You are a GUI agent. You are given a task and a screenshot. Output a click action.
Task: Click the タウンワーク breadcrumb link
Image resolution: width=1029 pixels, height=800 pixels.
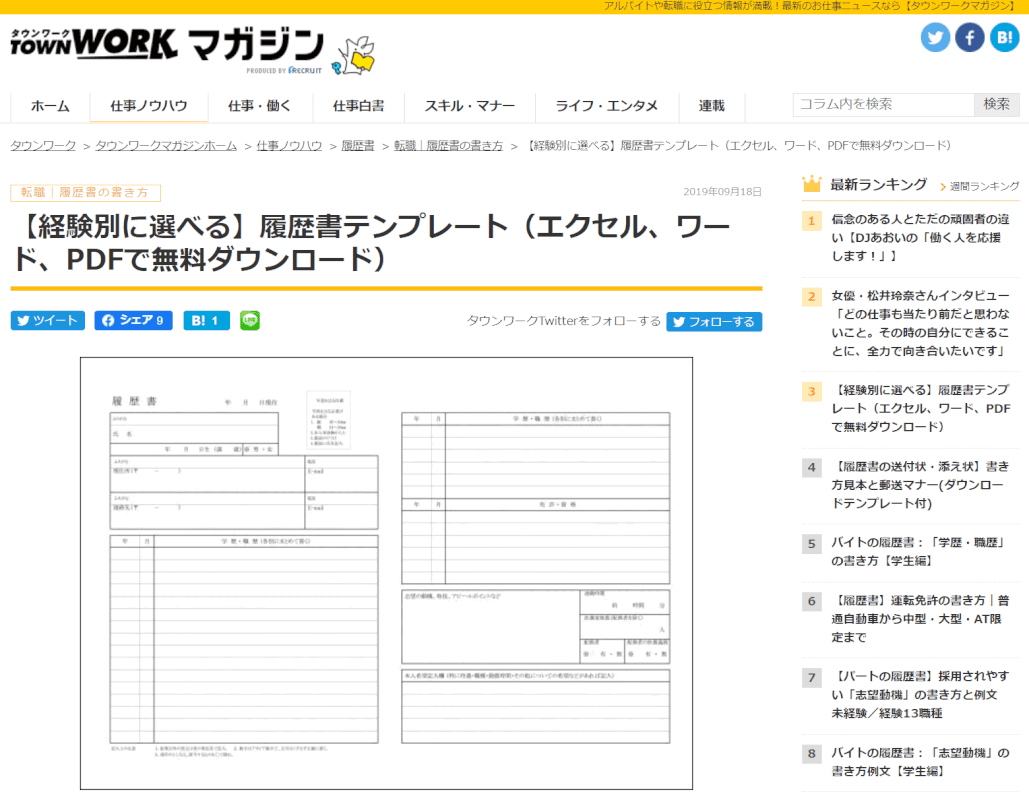(43, 146)
